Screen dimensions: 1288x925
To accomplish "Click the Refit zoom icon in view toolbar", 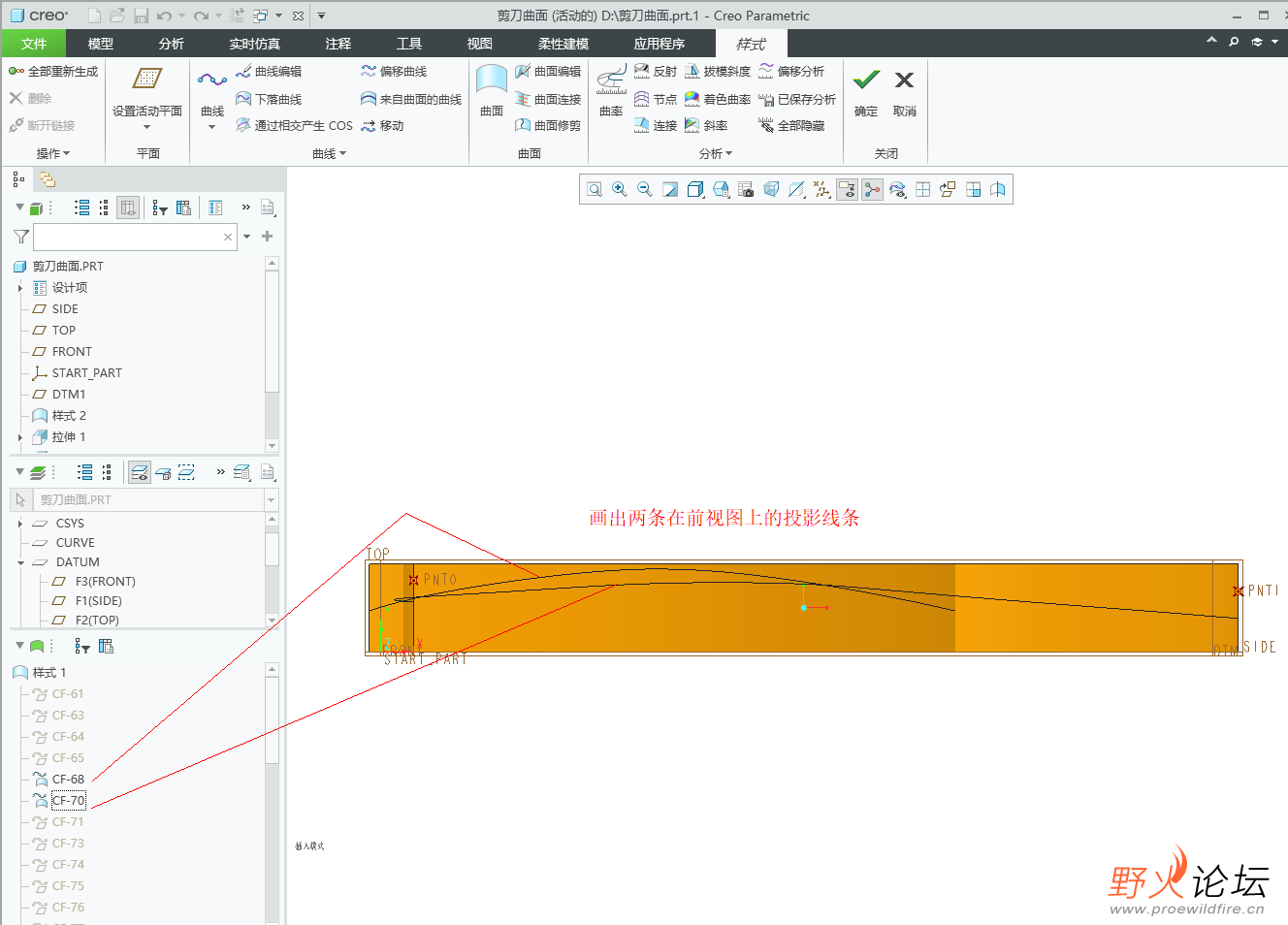I will 595,190.
